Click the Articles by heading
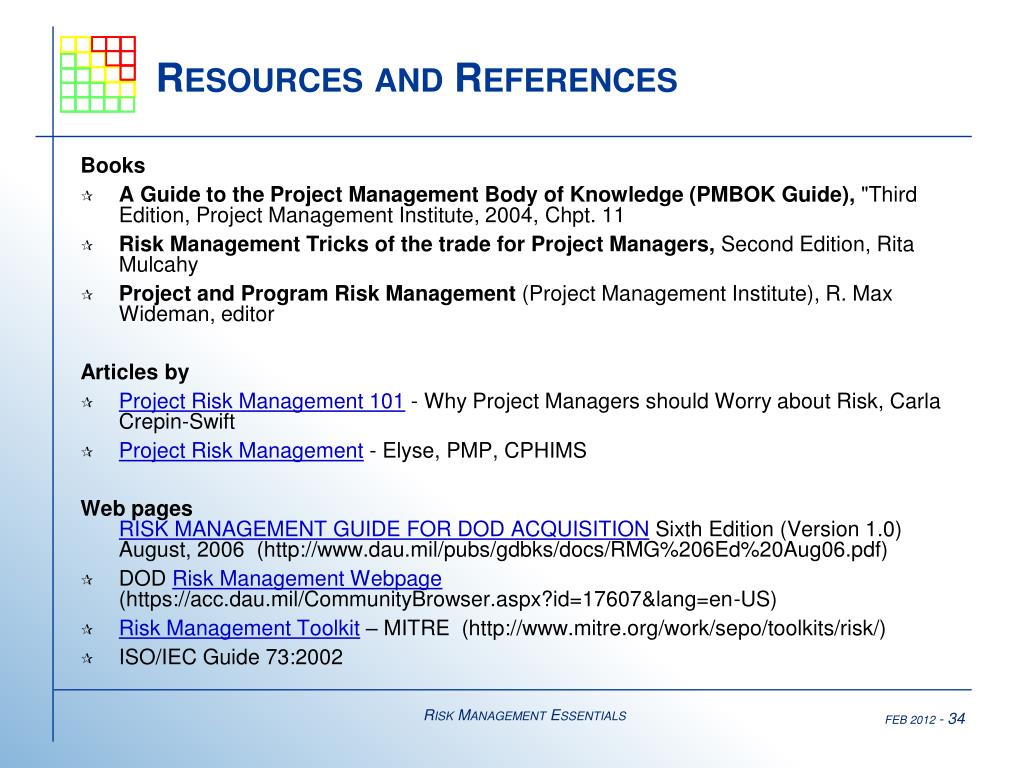 point(135,372)
